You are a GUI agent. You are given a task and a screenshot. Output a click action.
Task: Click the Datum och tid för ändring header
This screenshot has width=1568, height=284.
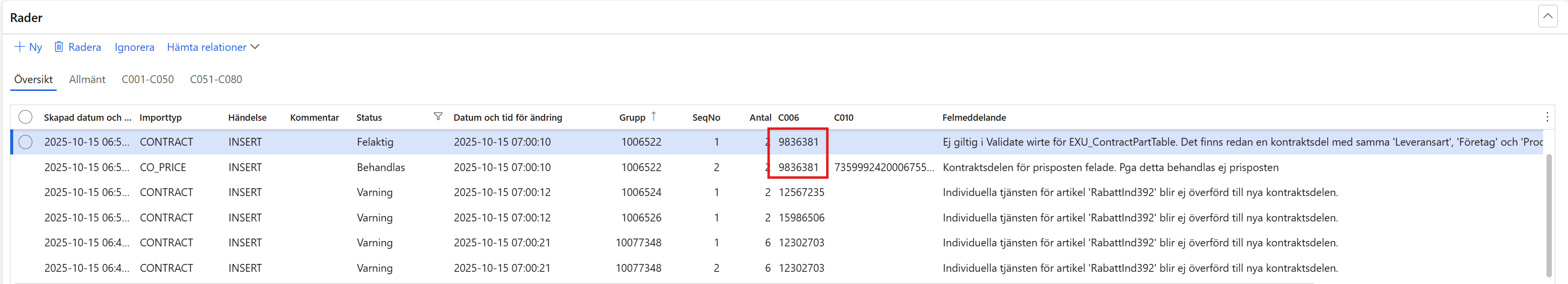[x=508, y=118]
